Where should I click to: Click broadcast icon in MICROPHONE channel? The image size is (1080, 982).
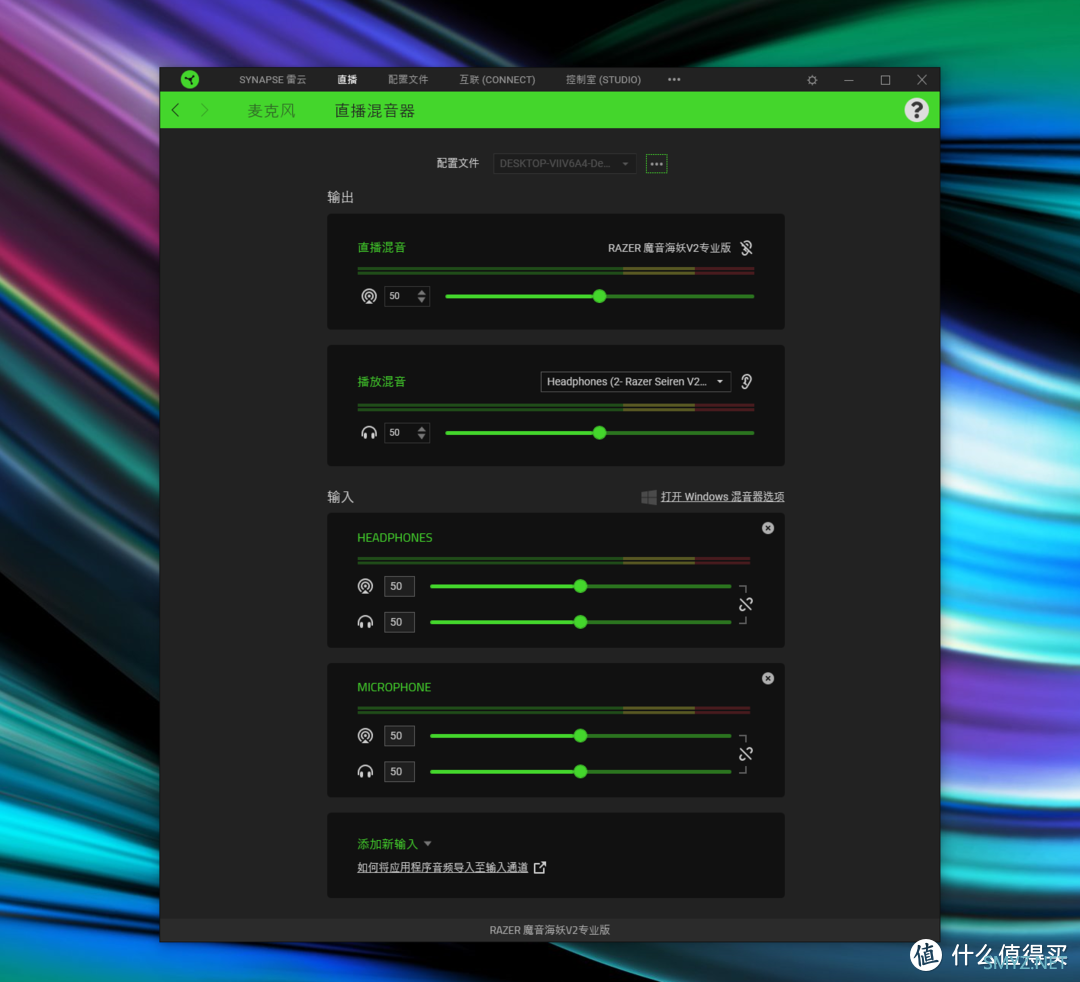coord(365,735)
